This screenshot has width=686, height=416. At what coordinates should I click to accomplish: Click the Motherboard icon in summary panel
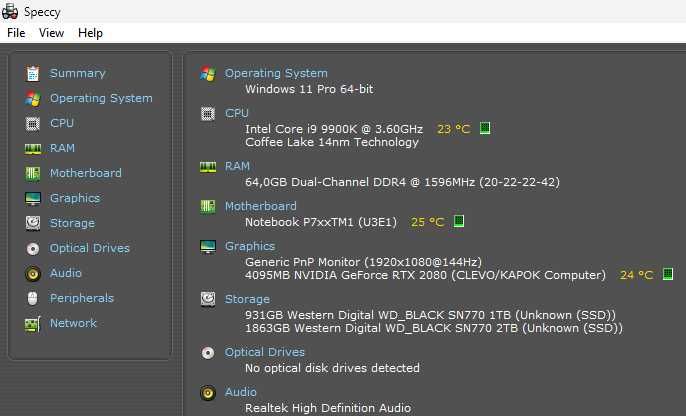pos(208,206)
